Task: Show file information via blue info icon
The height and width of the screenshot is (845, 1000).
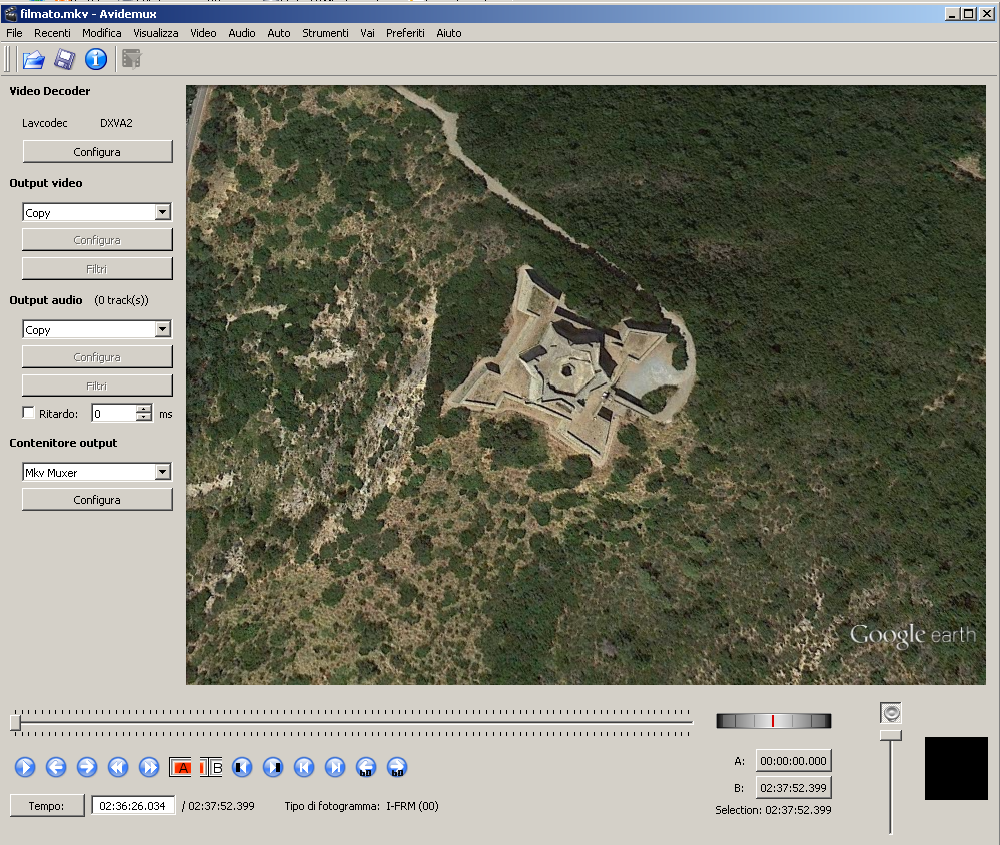Action: pos(96,59)
